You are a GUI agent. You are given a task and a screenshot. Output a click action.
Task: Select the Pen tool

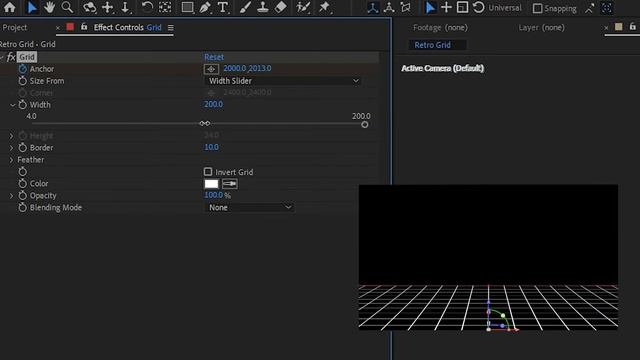click(x=205, y=7)
